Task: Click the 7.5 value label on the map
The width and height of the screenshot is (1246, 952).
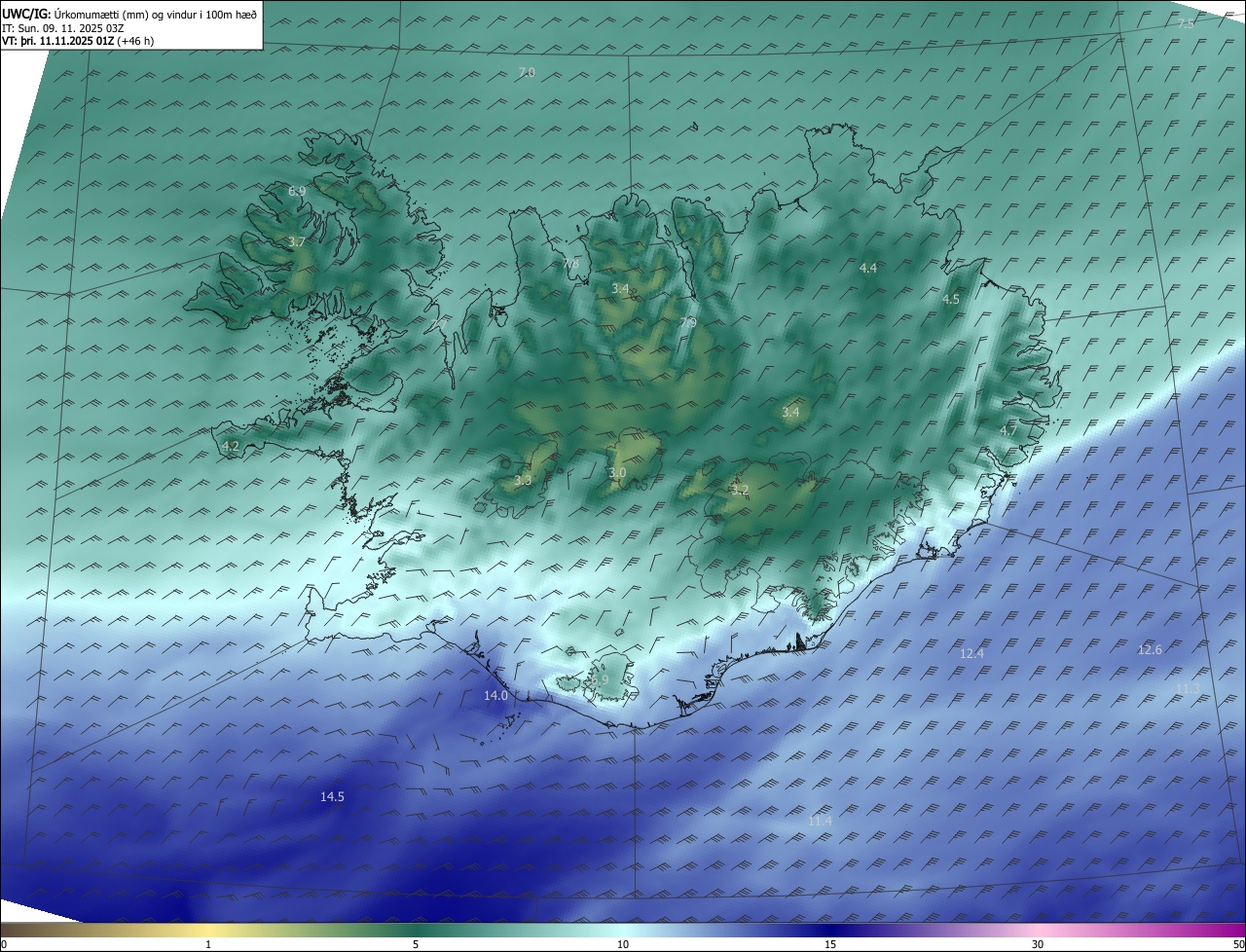Action: [1186, 23]
